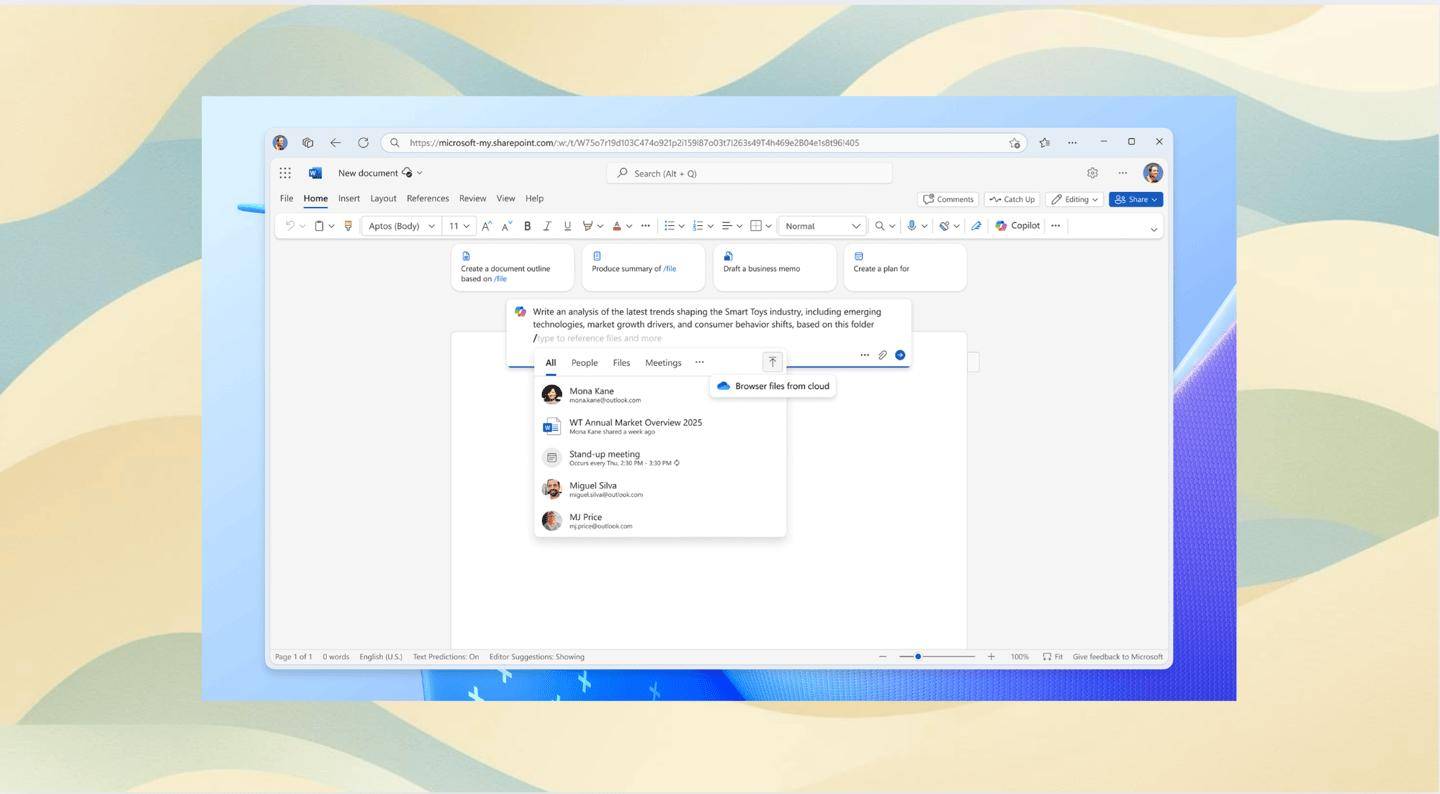
Task: Click the Dictate microphone icon
Action: tap(911, 226)
